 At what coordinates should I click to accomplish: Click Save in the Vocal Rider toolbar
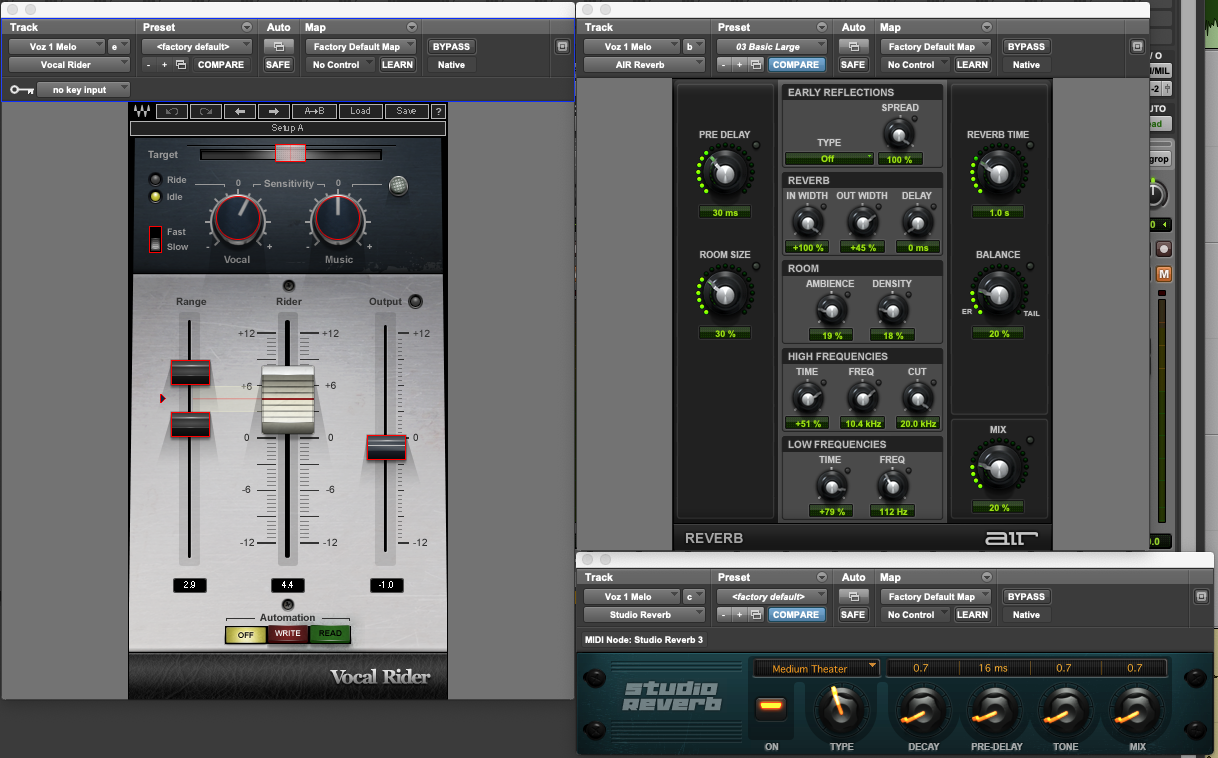(x=406, y=111)
